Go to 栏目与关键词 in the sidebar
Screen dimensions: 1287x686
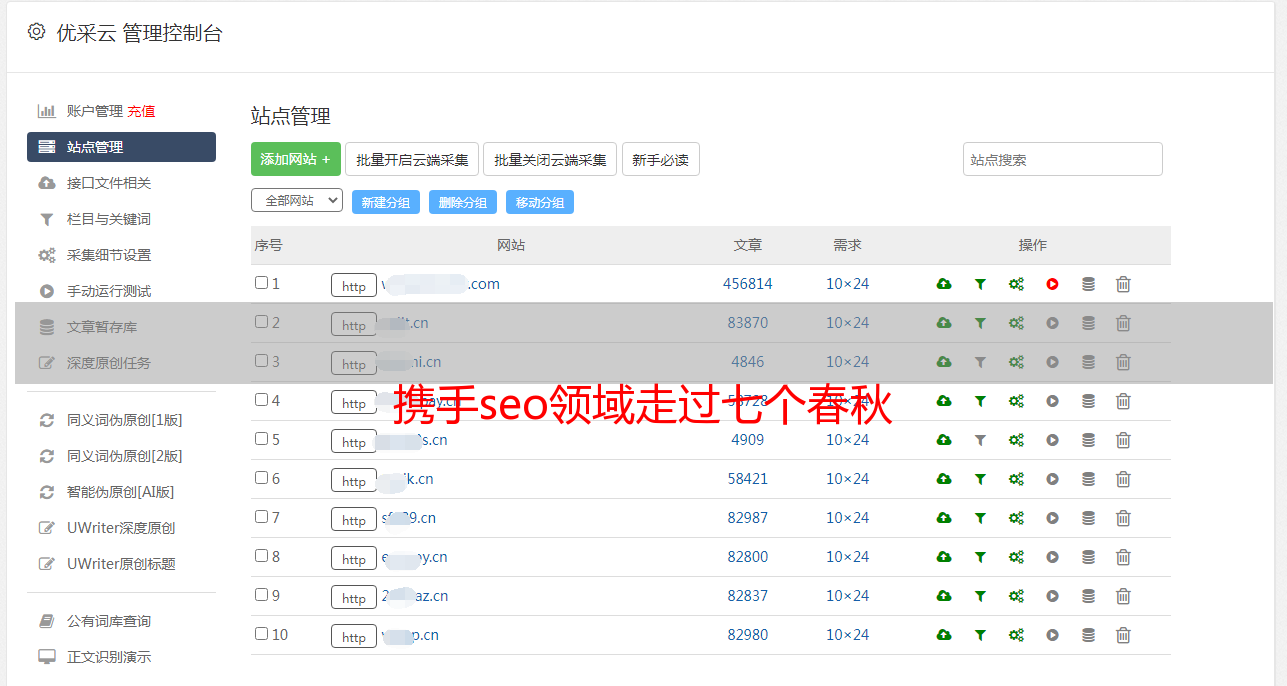pyautogui.click(x=108, y=219)
